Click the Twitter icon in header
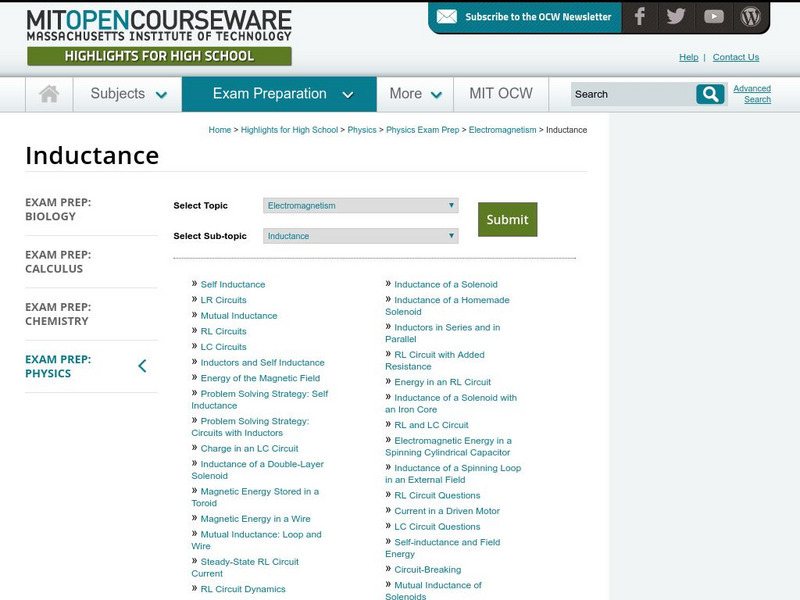The height and width of the screenshot is (600, 800). pyautogui.click(x=676, y=16)
